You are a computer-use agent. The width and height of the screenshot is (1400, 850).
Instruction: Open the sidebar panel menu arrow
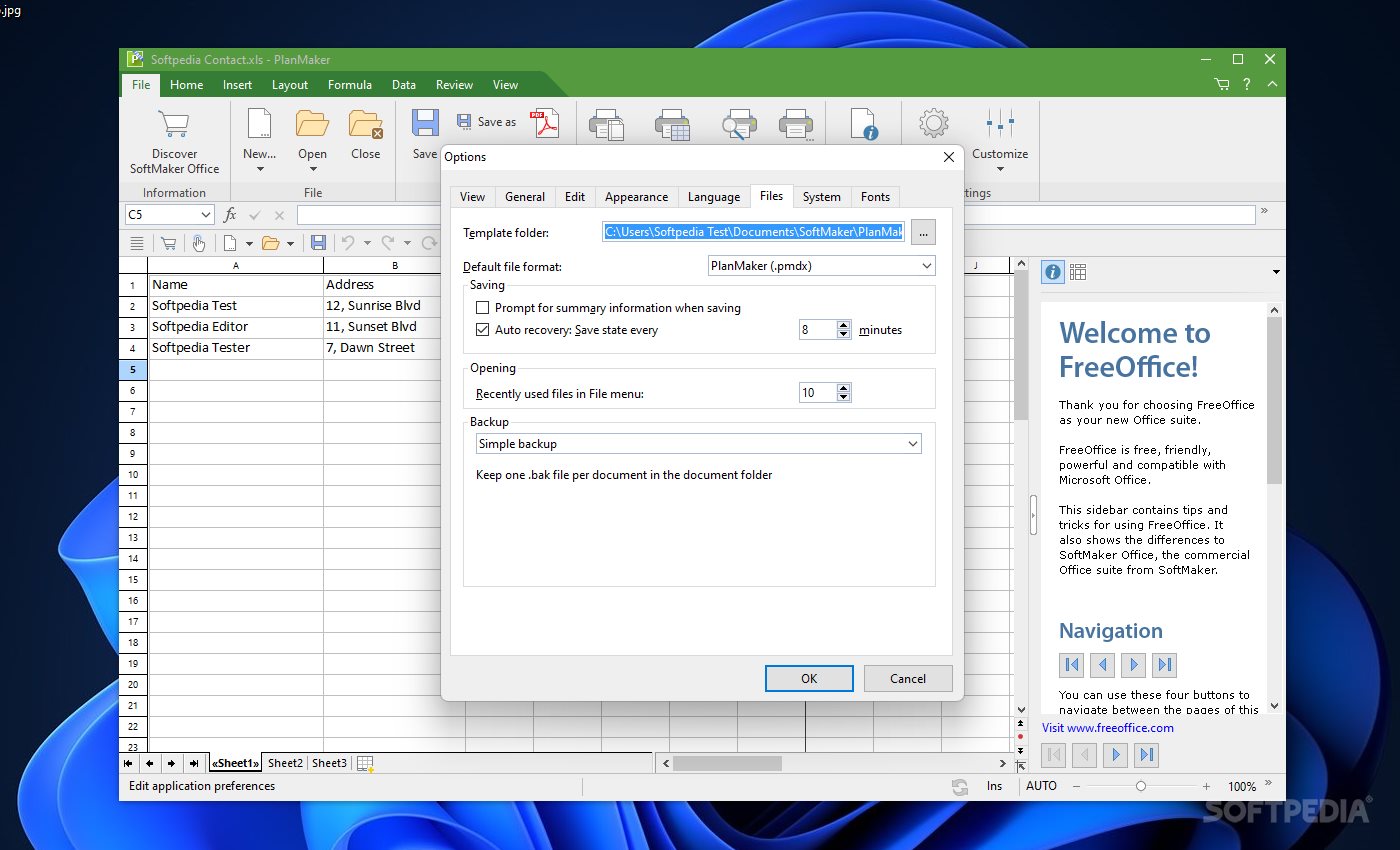pyautogui.click(x=1276, y=272)
